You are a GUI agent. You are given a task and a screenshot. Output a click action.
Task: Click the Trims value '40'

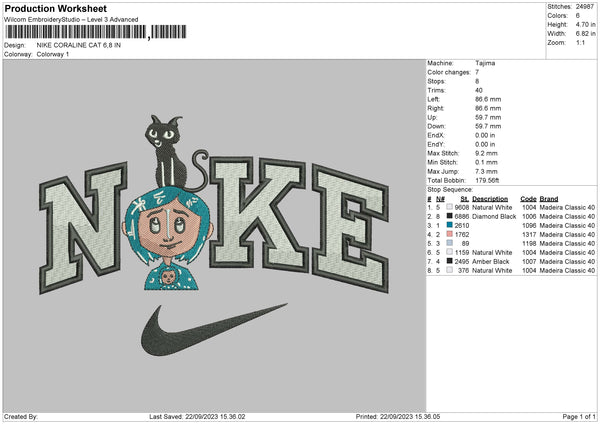479,90
